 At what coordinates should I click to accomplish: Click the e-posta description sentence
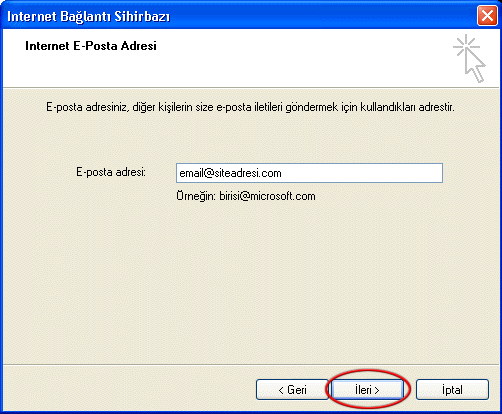click(x=250, y=107)
